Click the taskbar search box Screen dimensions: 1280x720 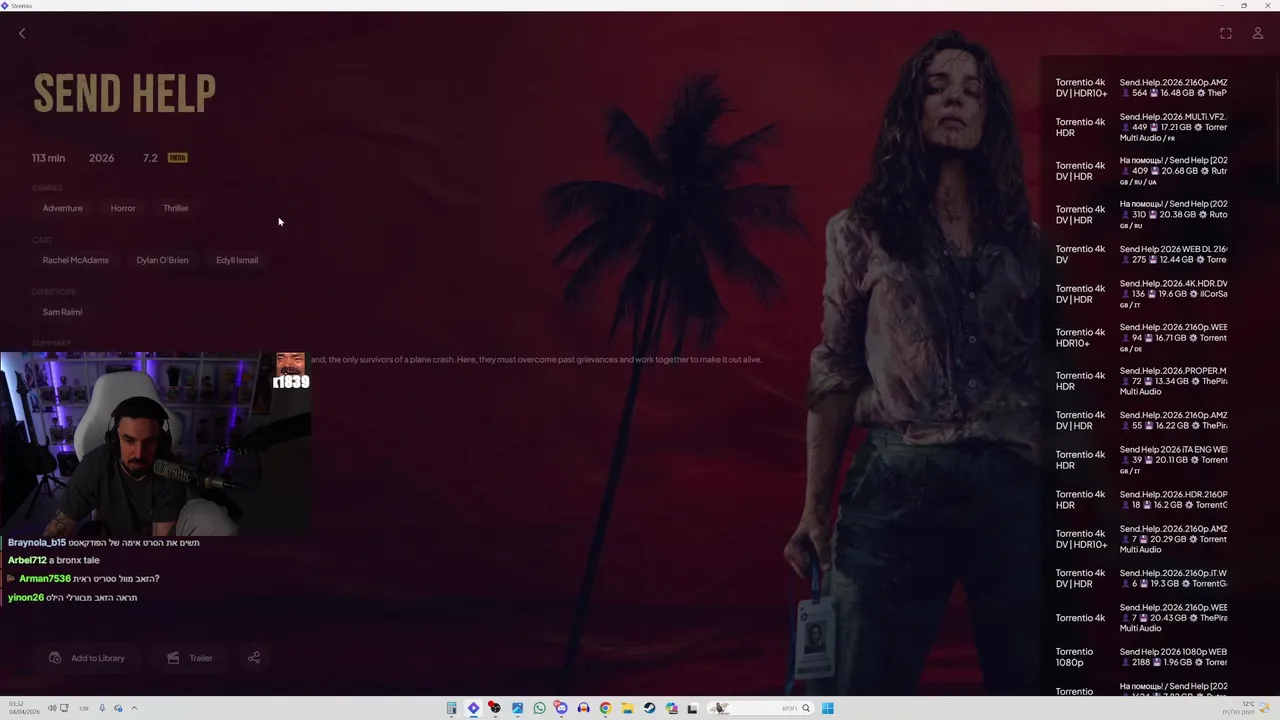click(762, 708)
